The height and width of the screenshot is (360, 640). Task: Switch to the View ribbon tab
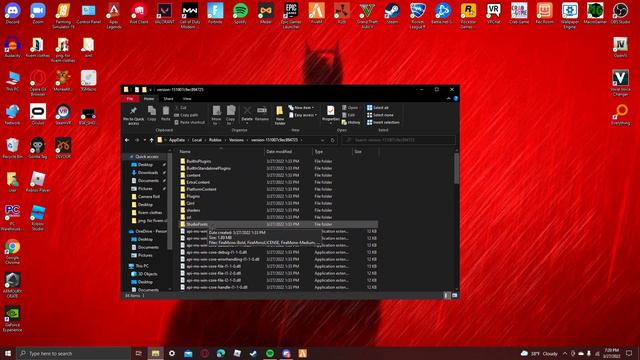click(x=187, y=98)
